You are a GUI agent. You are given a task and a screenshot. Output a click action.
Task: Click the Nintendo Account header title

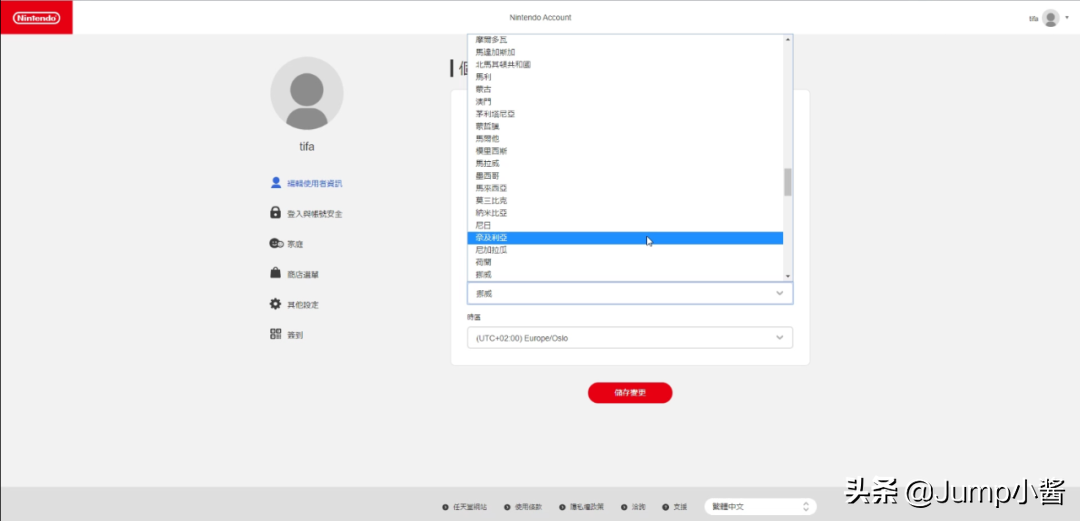540,17
